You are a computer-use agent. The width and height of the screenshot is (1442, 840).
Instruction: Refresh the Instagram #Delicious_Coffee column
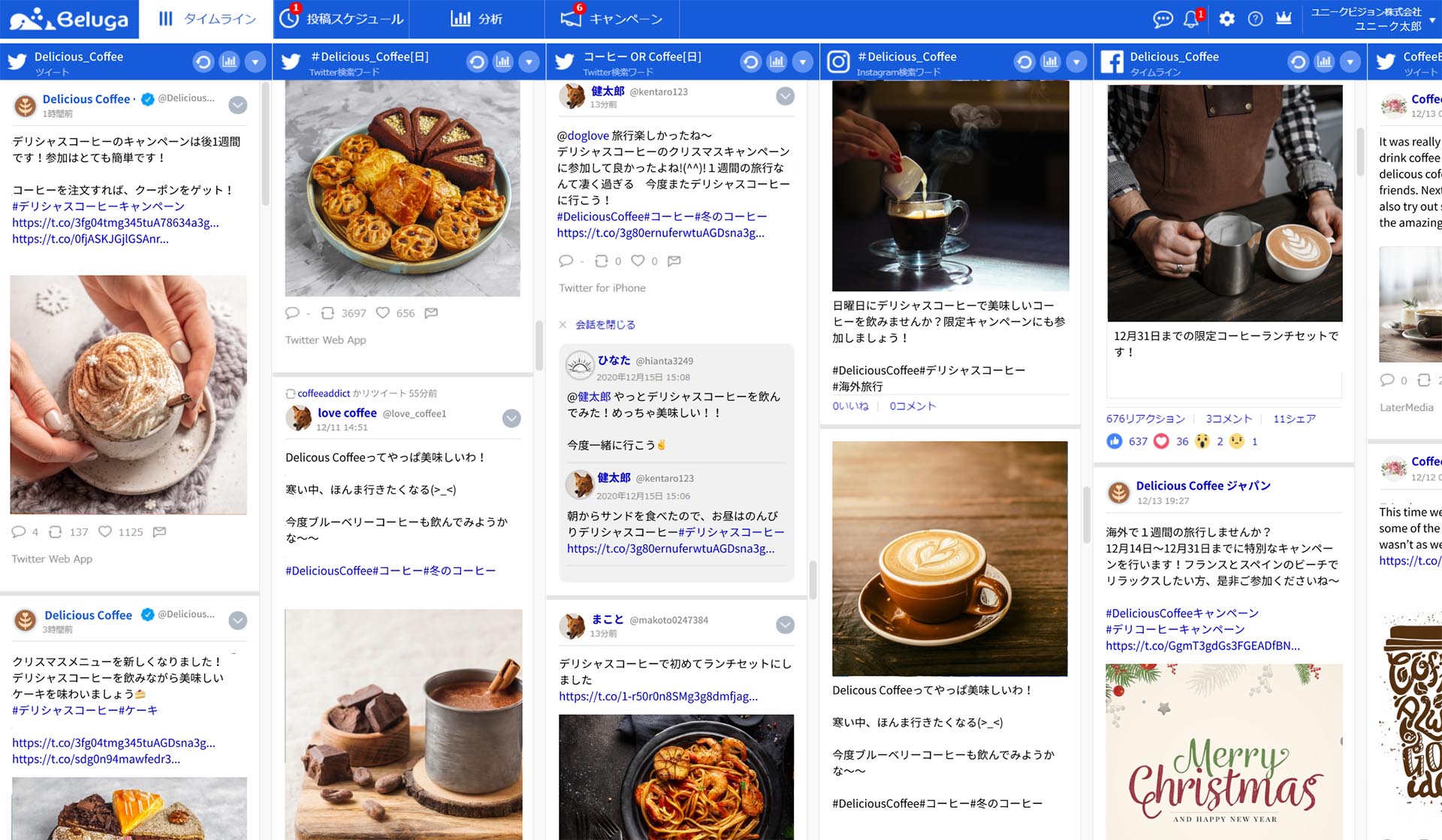pos(1024,62)
